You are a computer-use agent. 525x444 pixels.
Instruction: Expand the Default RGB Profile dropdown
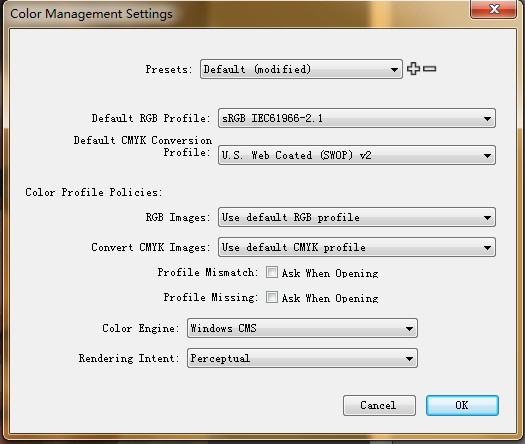[x=357, y=118]
